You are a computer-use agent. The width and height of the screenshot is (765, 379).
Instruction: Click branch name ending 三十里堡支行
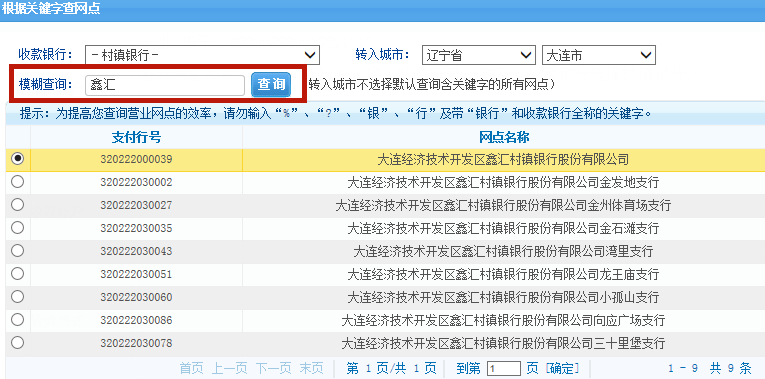(x=503, y=343)
